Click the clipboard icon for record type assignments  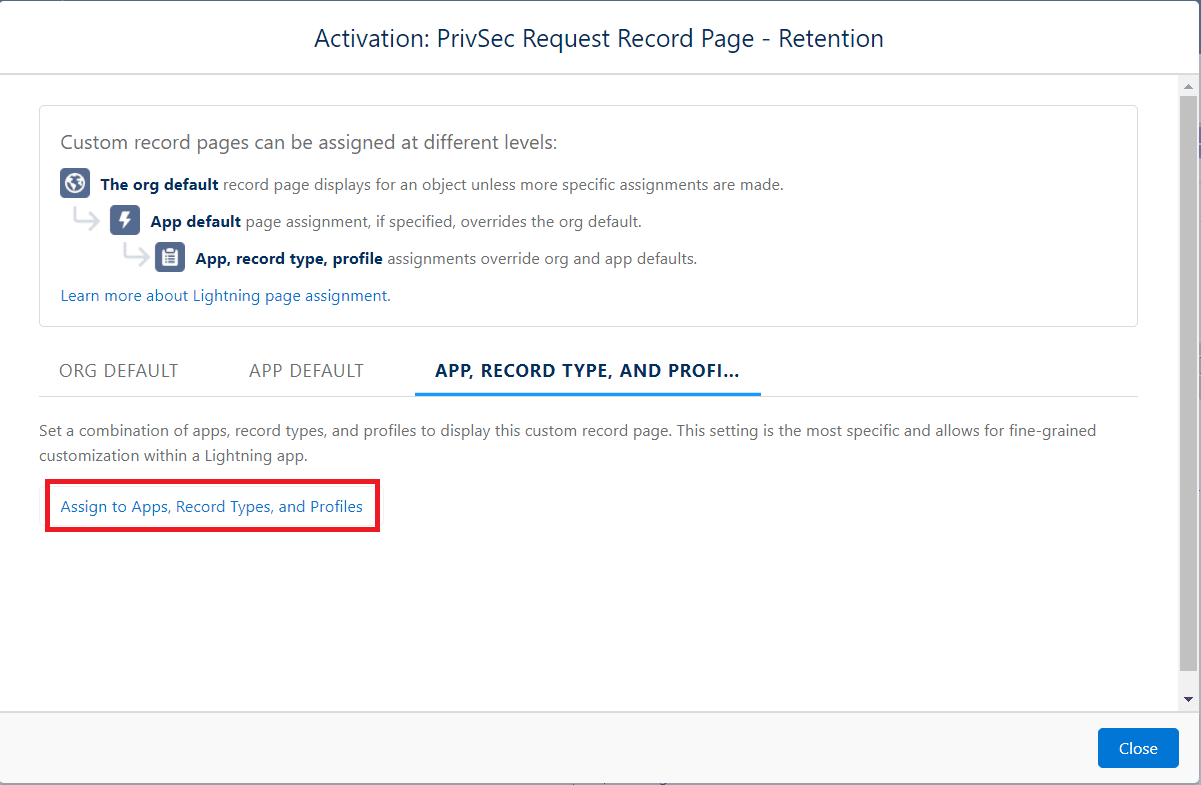[x=169, y=257]
